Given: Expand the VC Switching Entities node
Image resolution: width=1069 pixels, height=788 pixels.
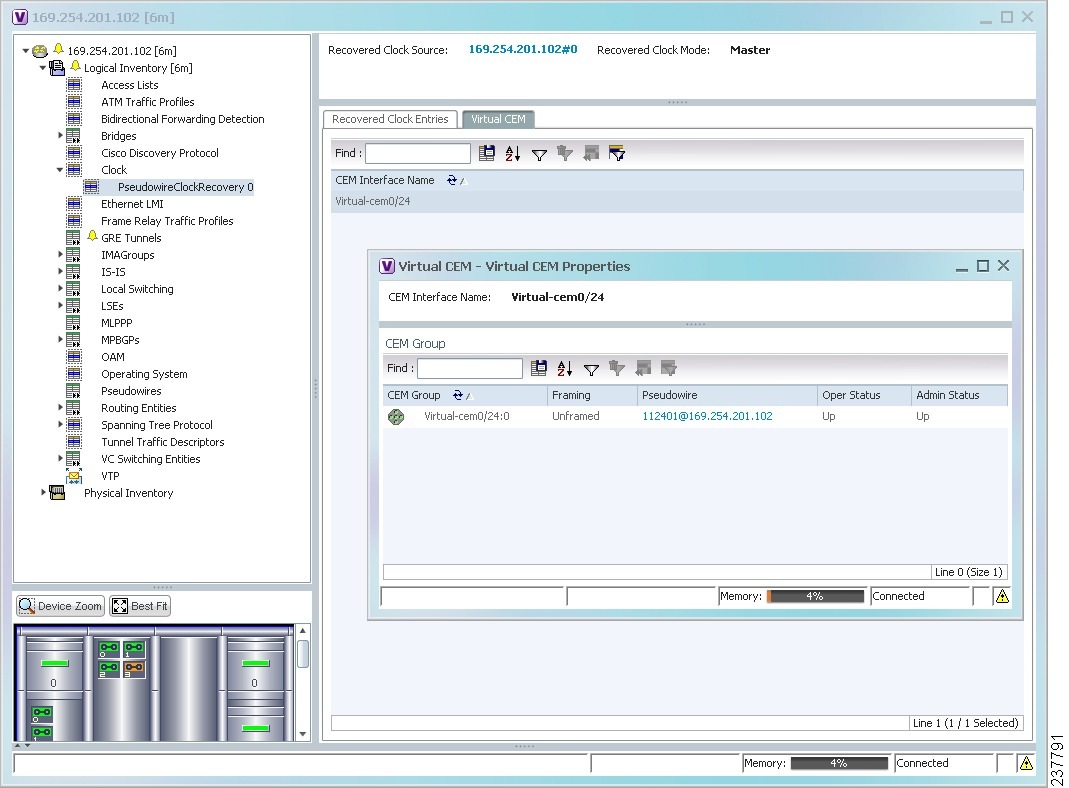Looking at the screenshot, I should tap(60, 458).
